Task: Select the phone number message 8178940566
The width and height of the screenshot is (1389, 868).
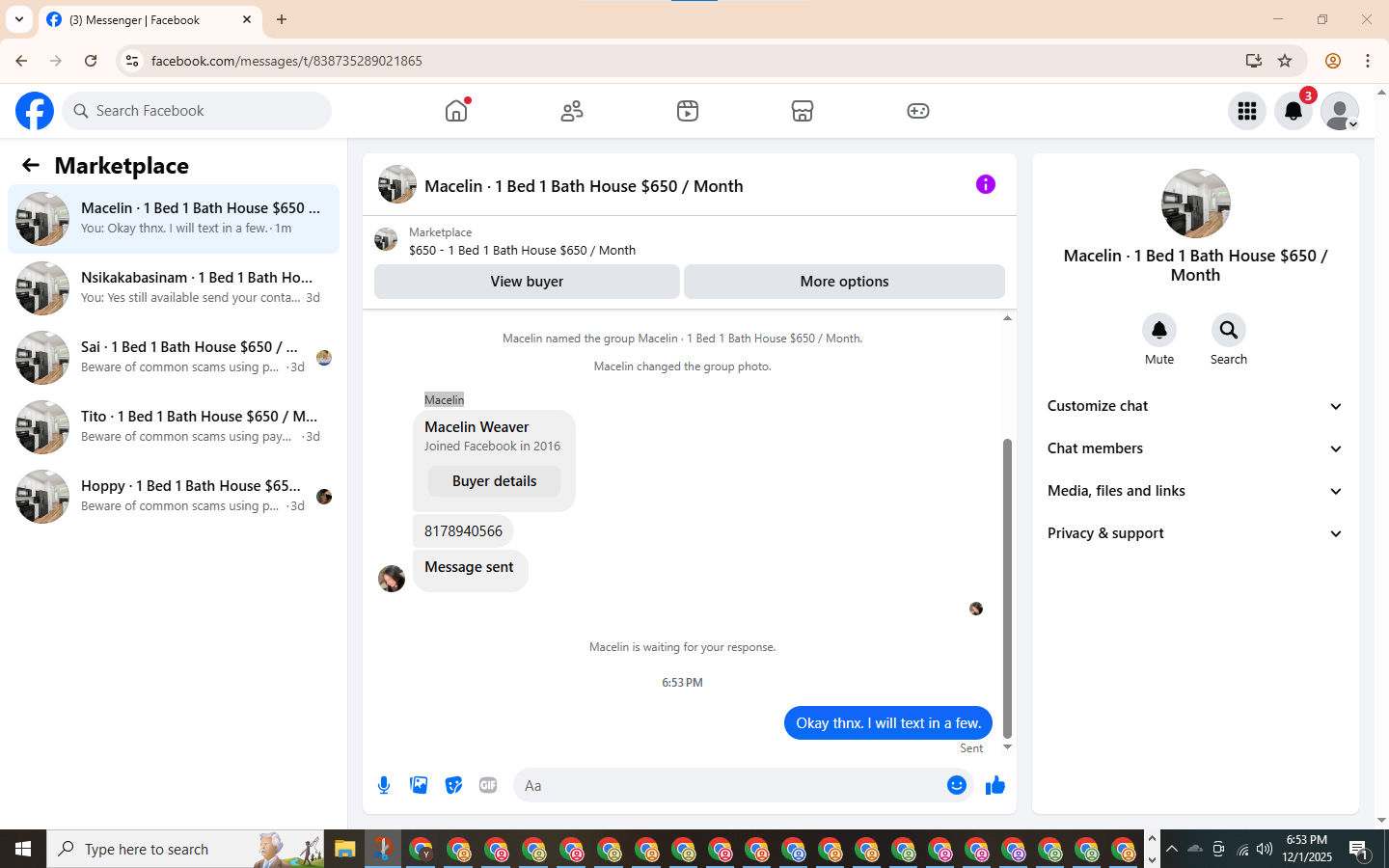Action: pos(463,531)
